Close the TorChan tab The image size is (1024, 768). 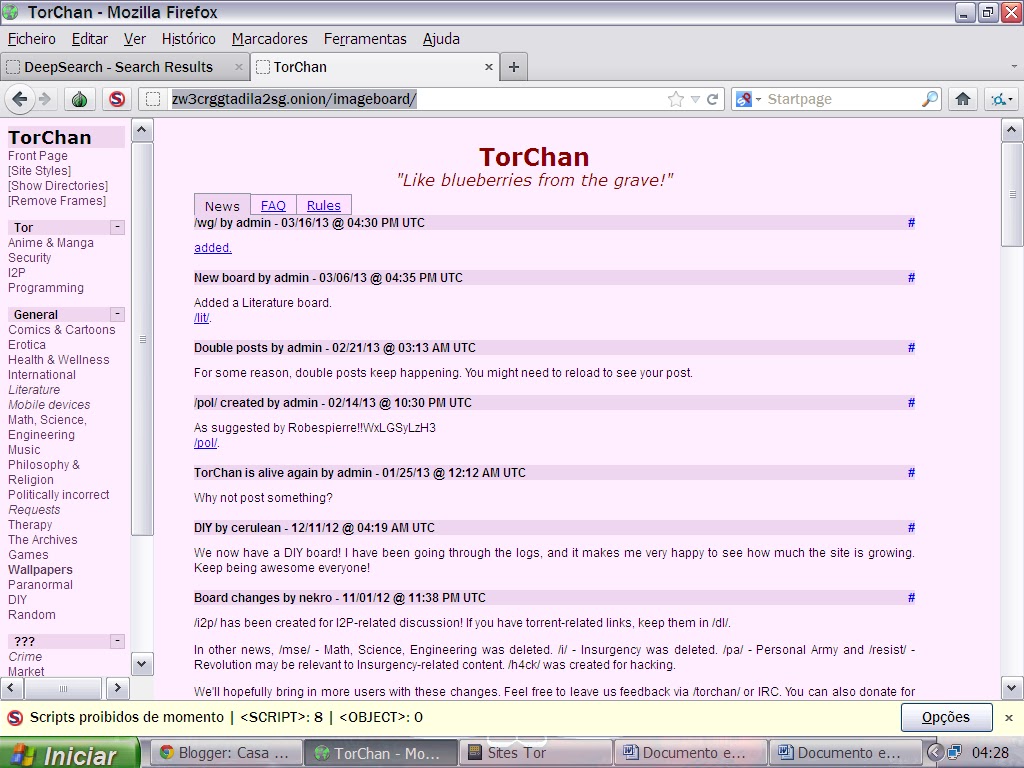tap(488, 67)
